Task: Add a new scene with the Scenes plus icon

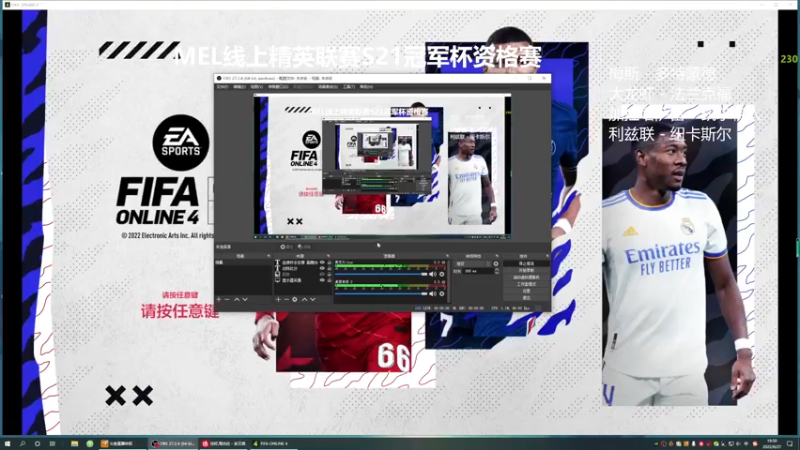Action: [218, 299]
